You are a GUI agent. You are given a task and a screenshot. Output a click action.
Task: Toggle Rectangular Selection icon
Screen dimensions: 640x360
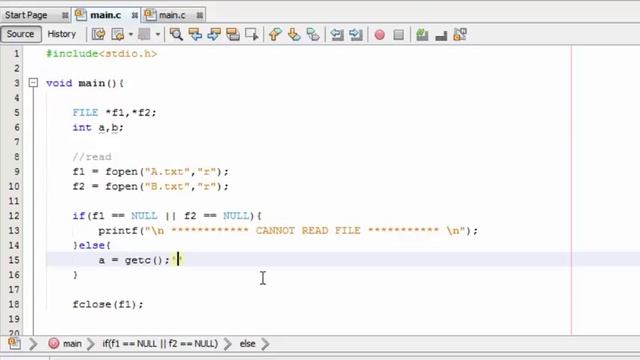pos(252,34)
